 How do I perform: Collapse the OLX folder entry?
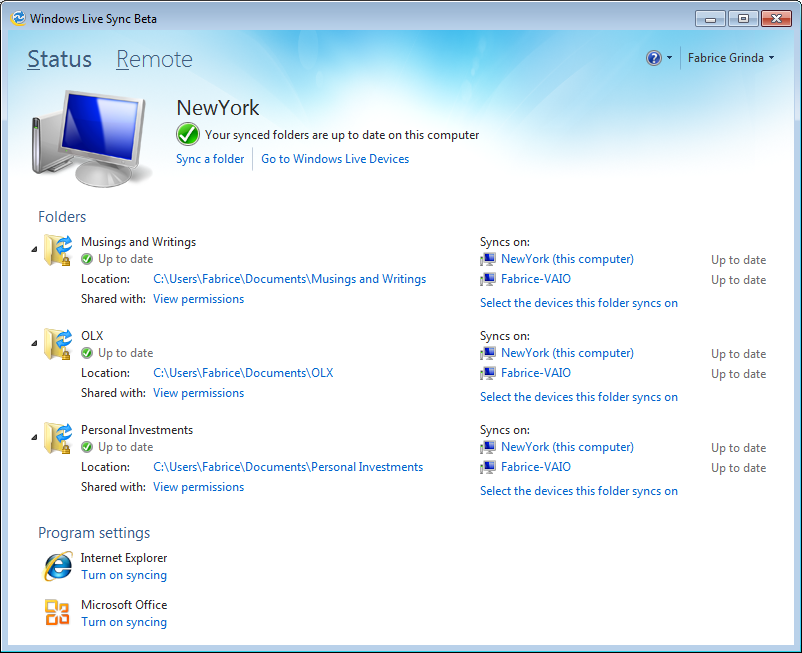pos(34,343)
